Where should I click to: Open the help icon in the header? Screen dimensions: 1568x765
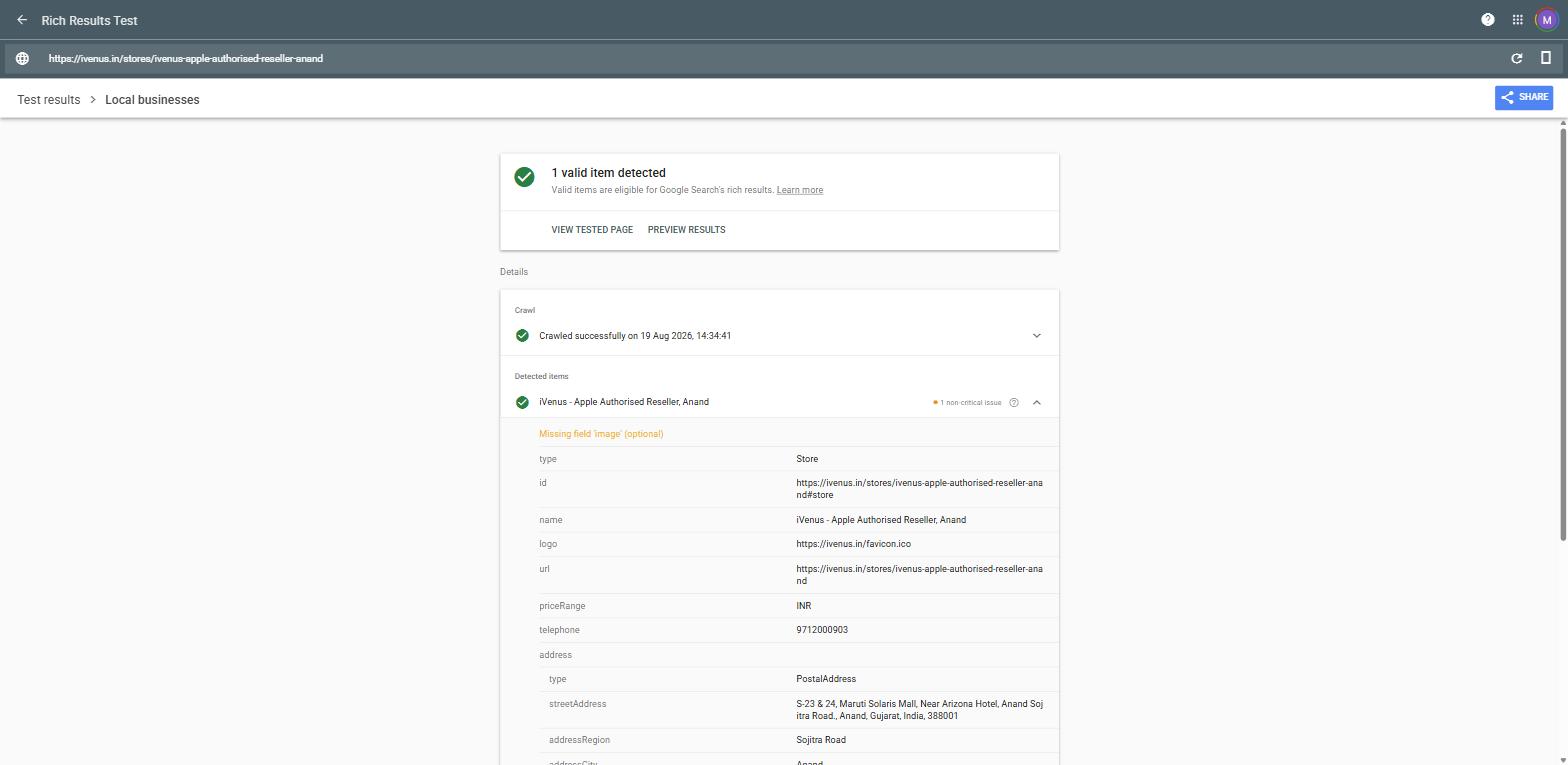coord(1488,20)
